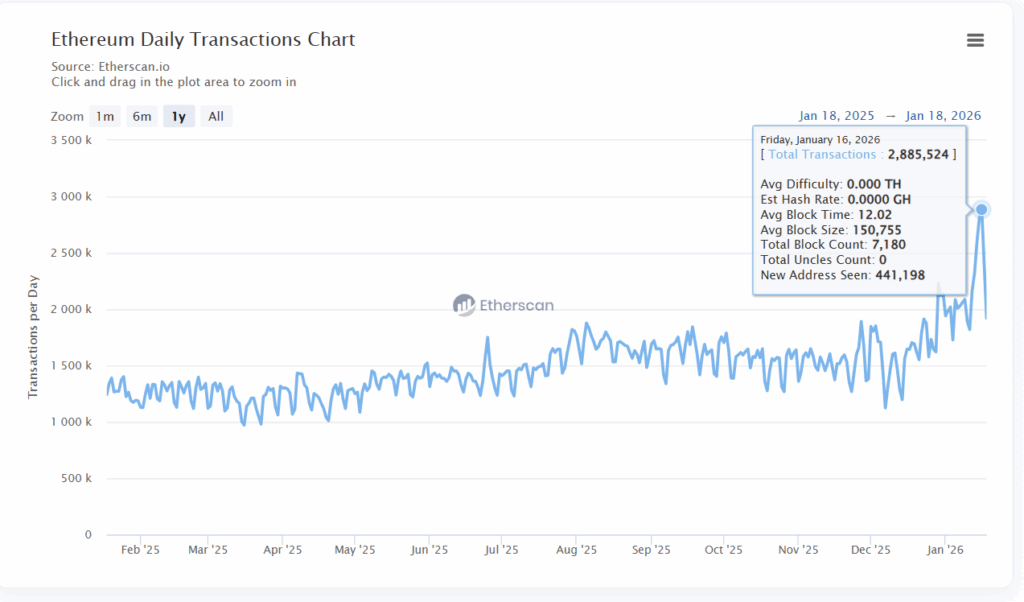
Task: Show all data with All zoom
Action: tap(216, 117)
